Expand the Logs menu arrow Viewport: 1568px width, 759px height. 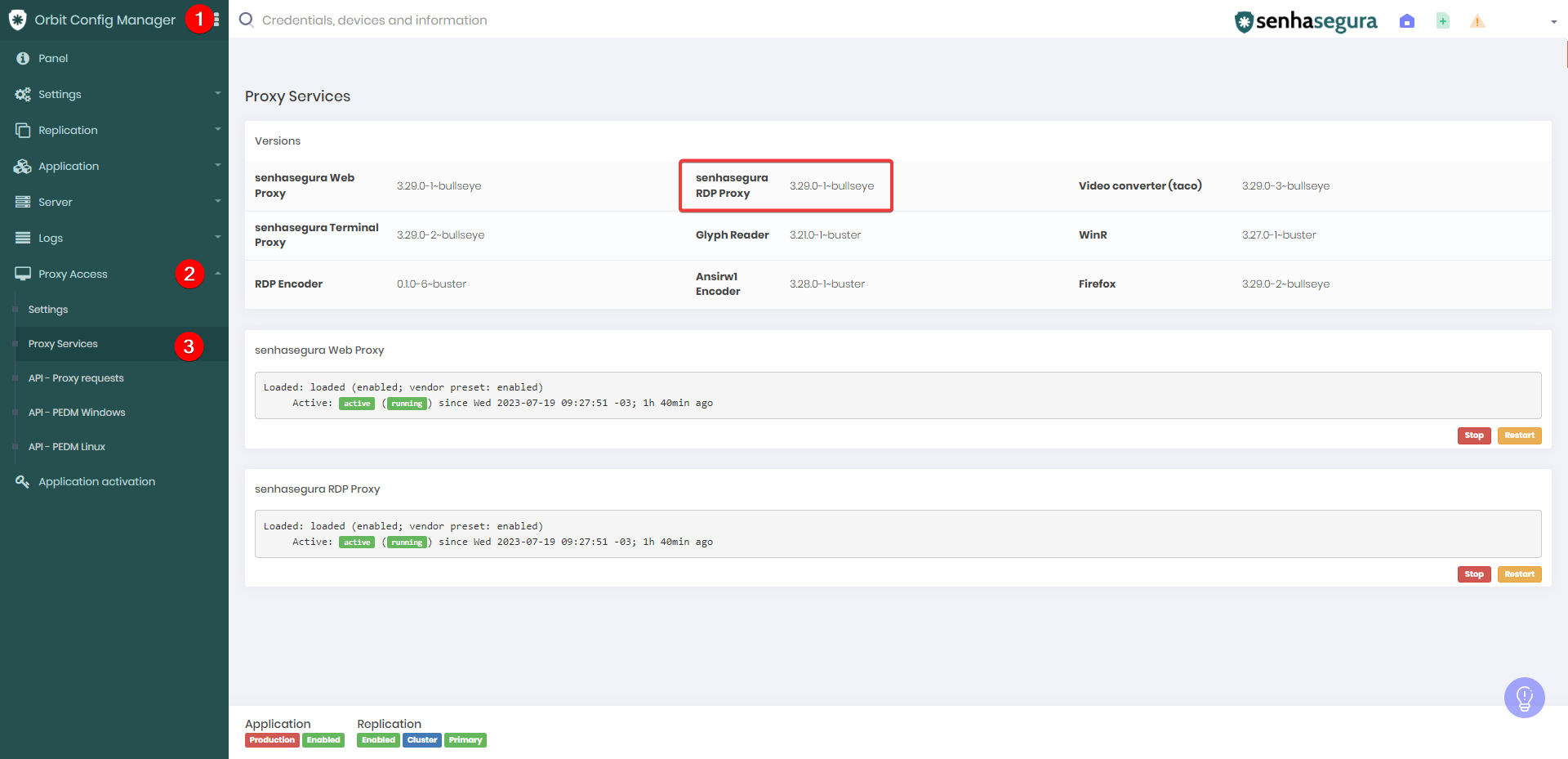[x=218, y=237]
